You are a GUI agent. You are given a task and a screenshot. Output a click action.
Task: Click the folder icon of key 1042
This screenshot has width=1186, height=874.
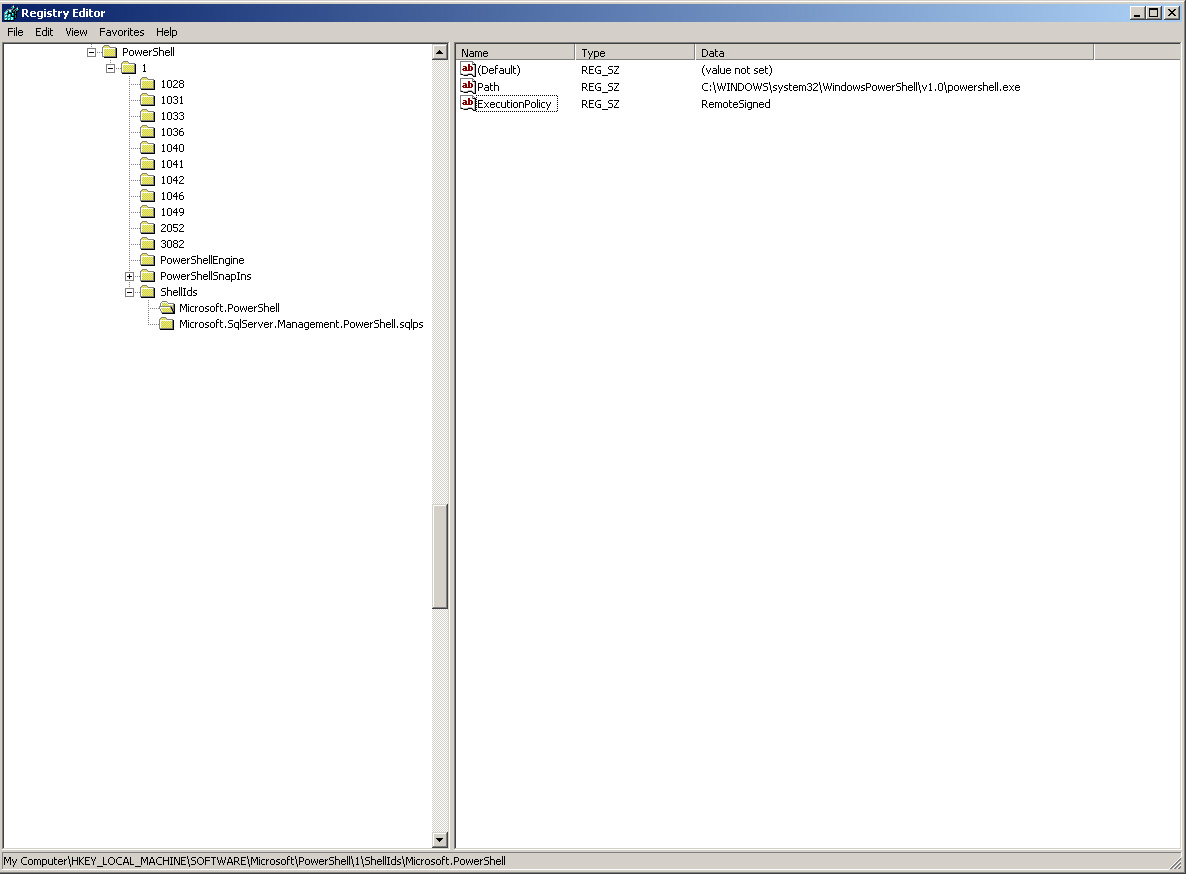147,180
